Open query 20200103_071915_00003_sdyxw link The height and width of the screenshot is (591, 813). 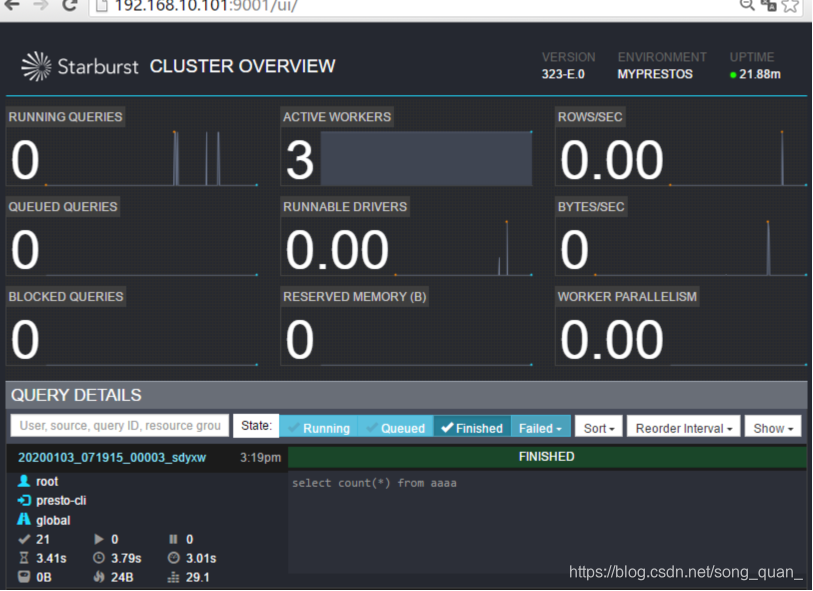pyautogui.click(x=112, y=457)
